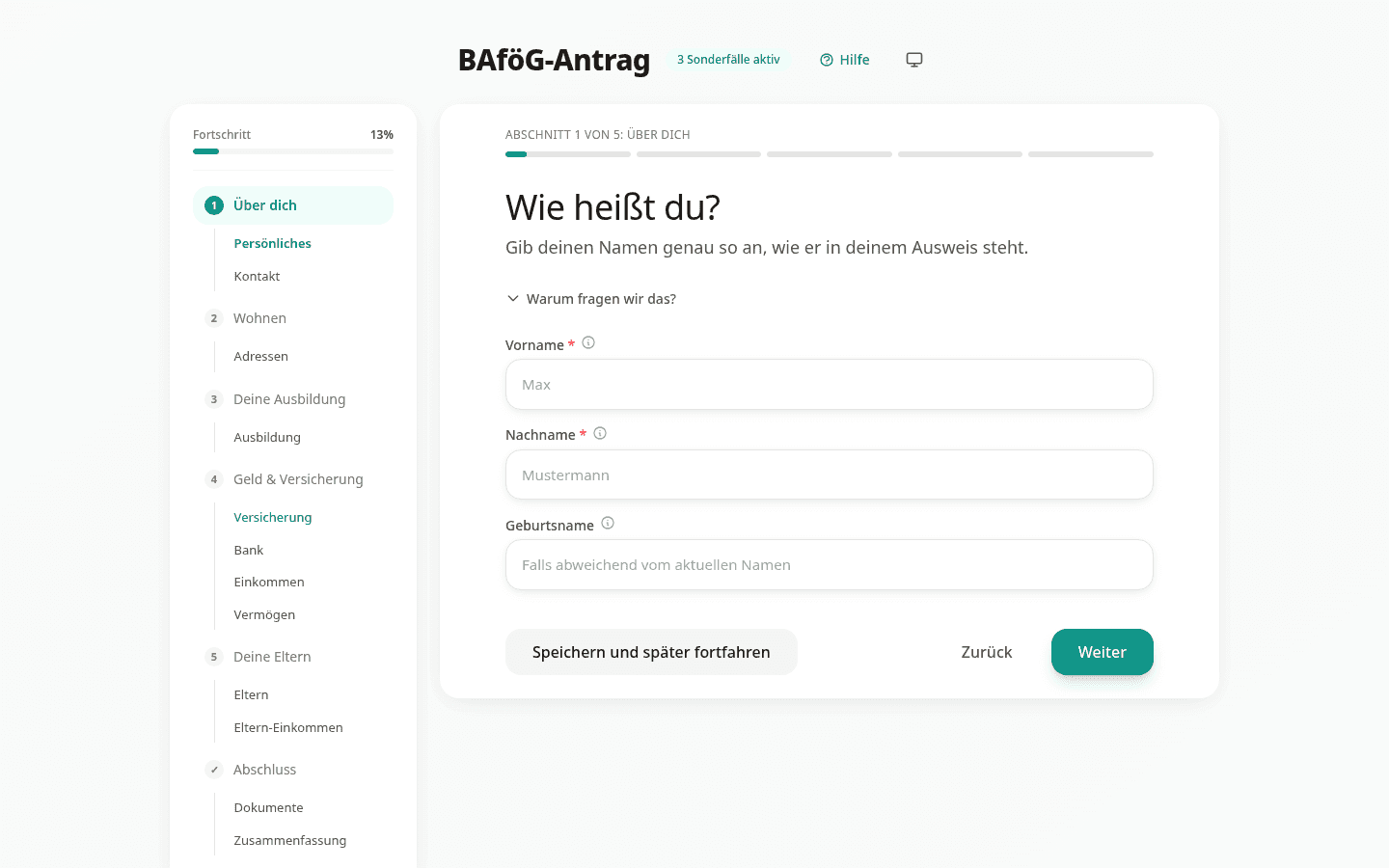Click the '13%' progress value
1389x868 pixels.
coord(382,135)
